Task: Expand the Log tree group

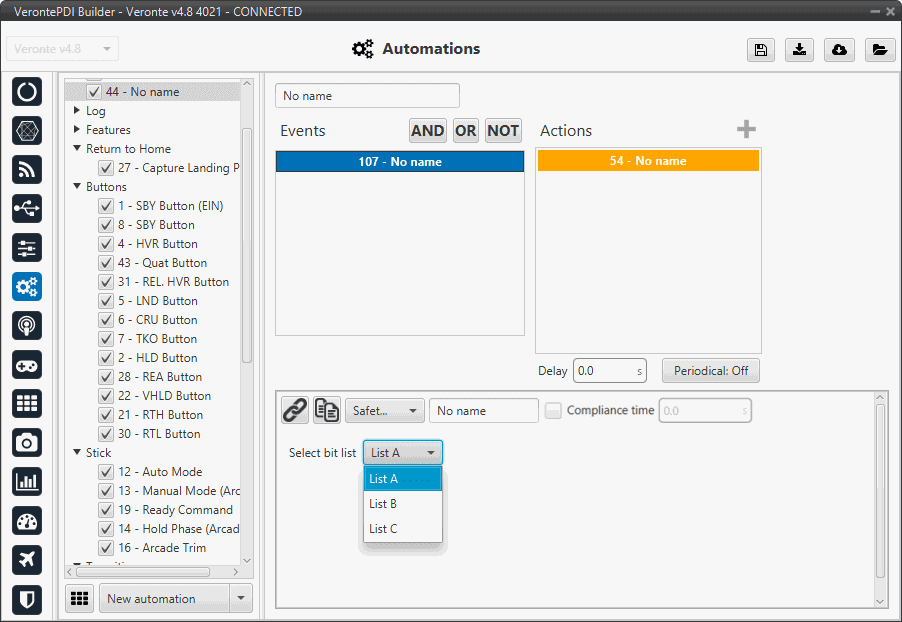Action: [x=77, y=111]
